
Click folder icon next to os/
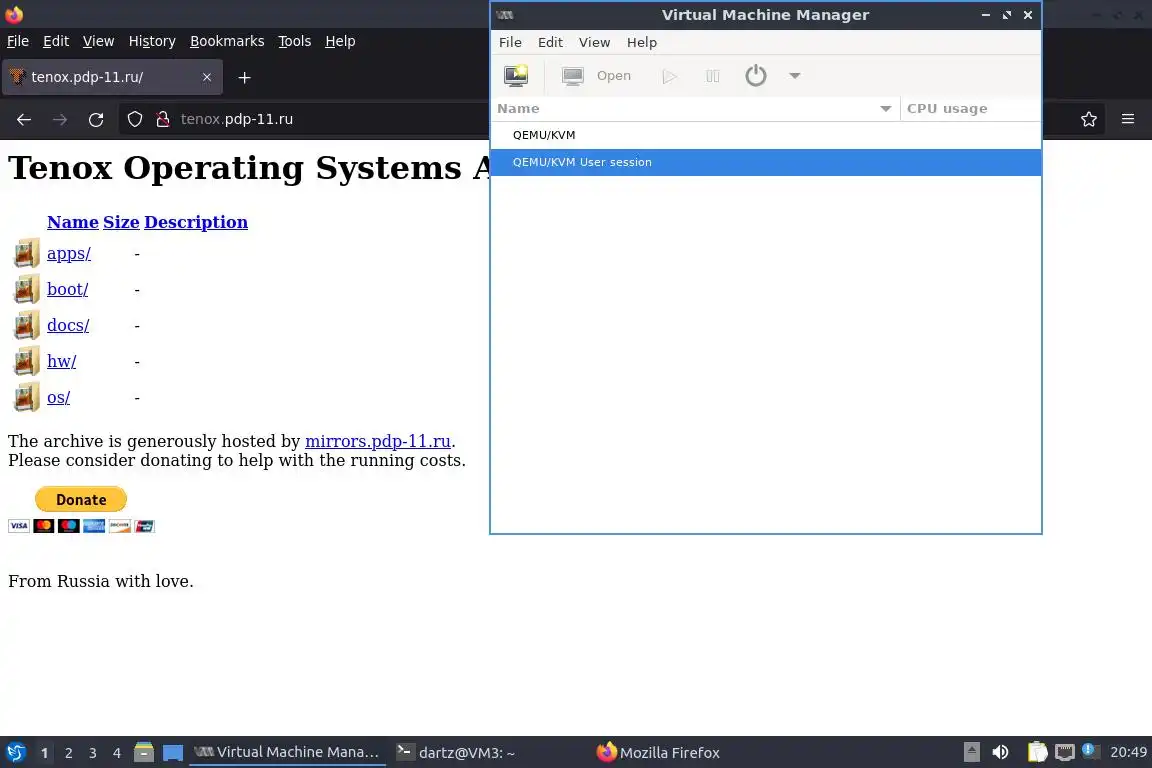(26, 398)
